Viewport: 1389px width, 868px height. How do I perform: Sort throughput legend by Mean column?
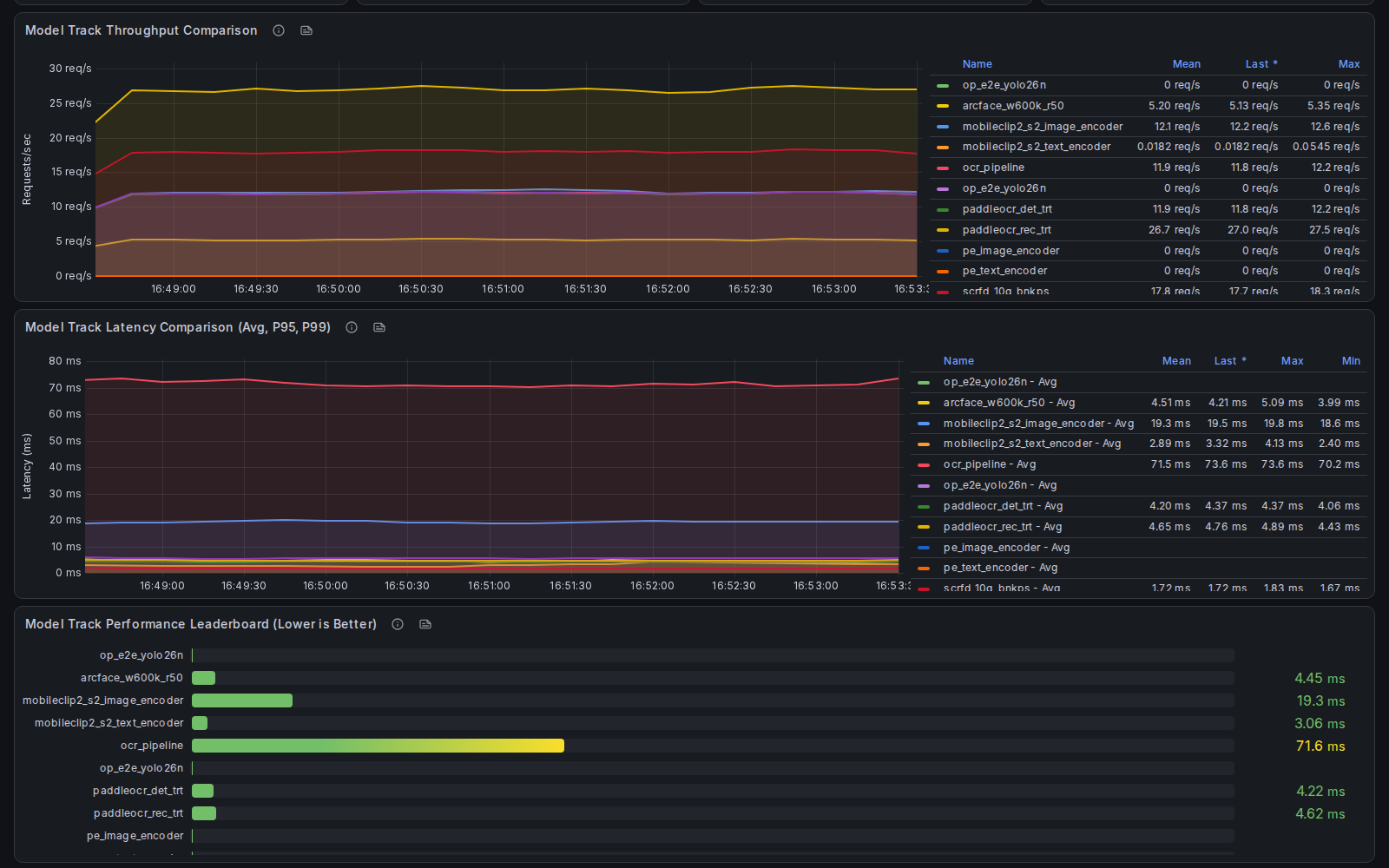coord(1186,64)
